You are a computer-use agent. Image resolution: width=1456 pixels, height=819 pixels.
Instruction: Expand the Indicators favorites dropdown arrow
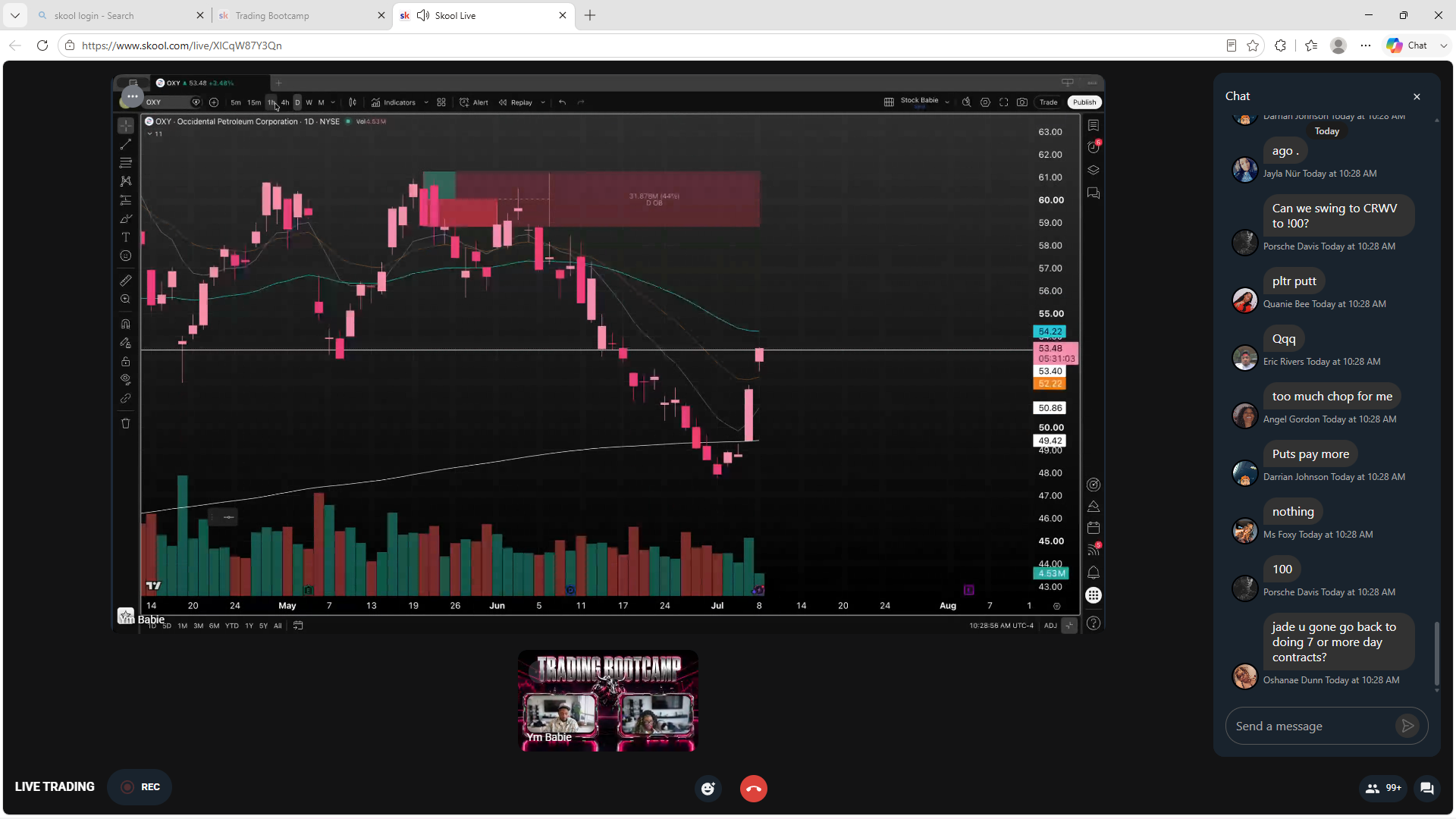(x=426, y=102)
